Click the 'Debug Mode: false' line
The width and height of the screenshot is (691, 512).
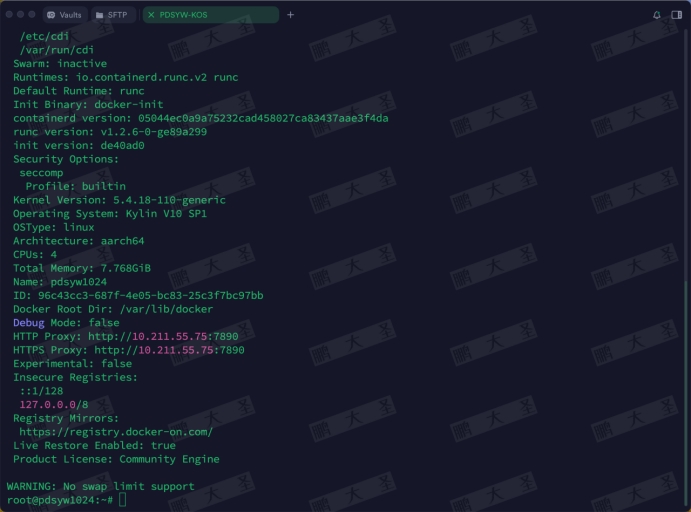tap(66, 323)
